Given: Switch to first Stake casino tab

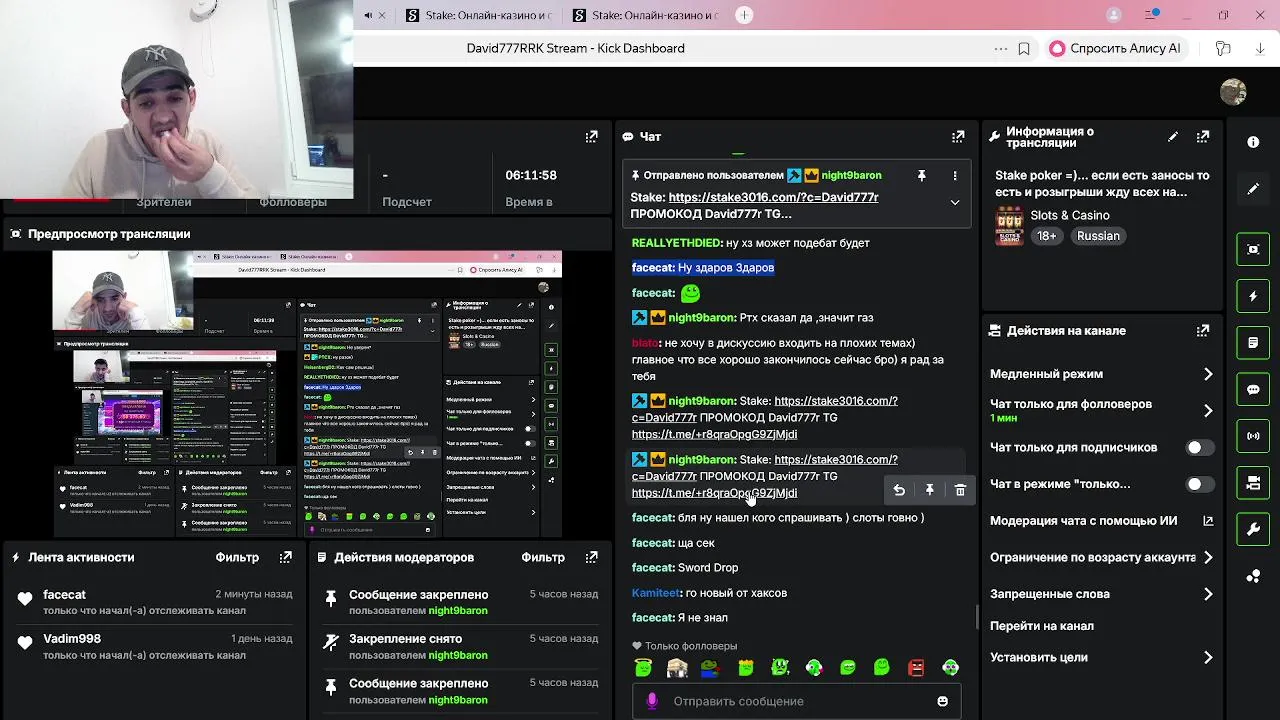Looking at the screenshot, I should [x=480, y=15].
